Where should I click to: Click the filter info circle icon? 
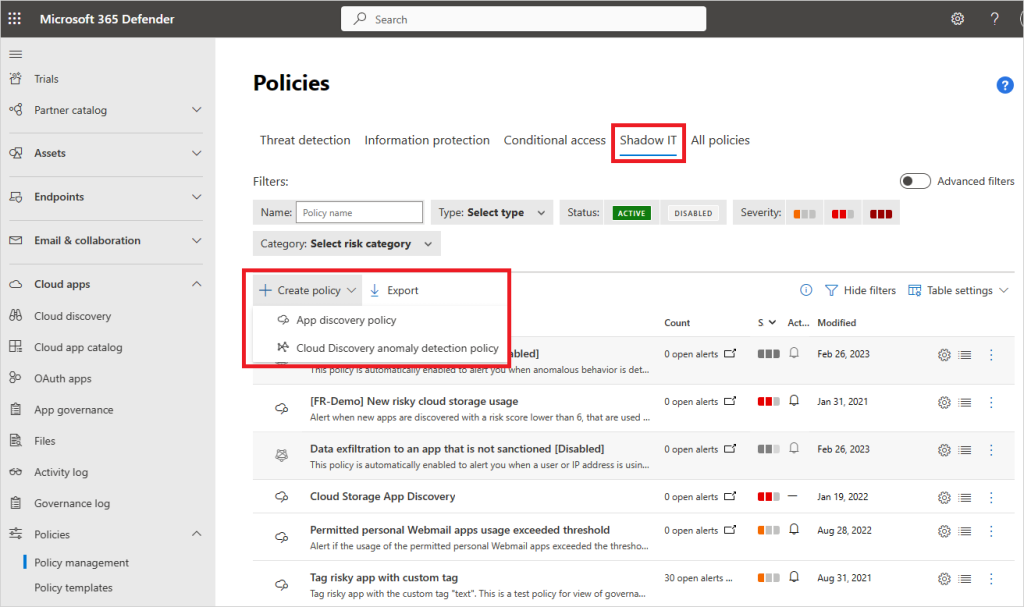pos(806,290)
